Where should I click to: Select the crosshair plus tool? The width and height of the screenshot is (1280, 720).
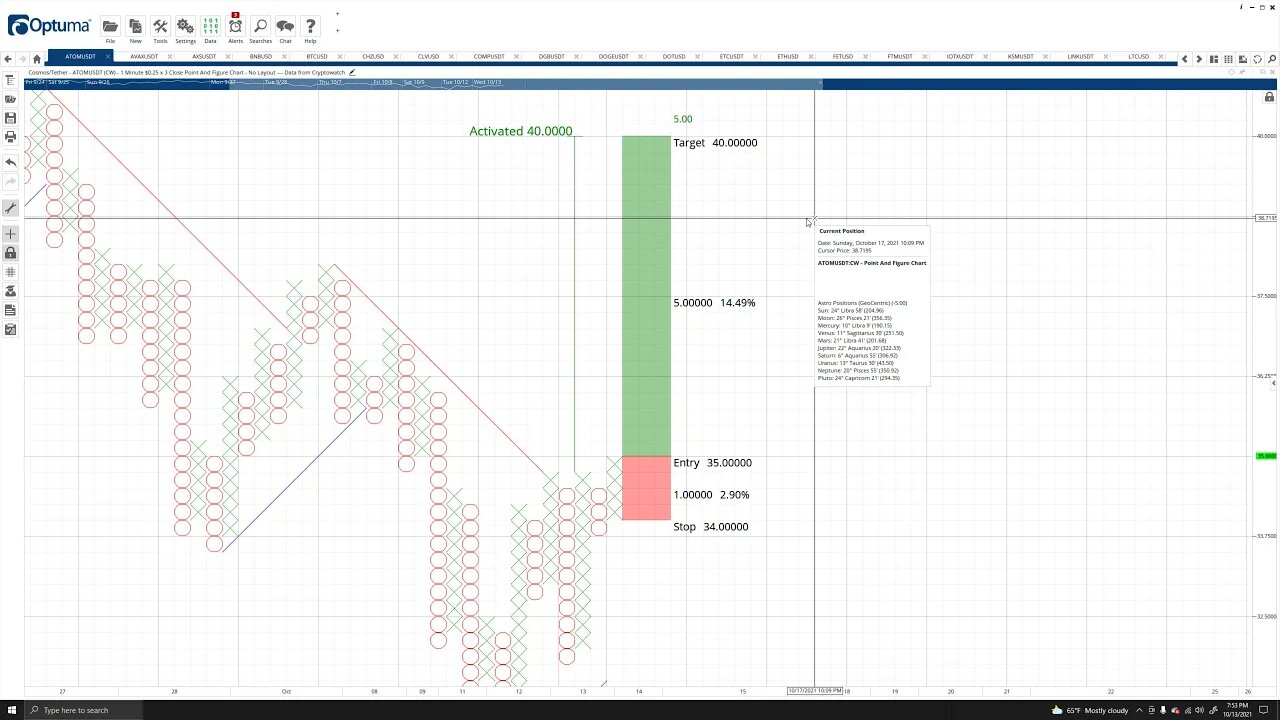pyautogui.click(x=10, y=234)
